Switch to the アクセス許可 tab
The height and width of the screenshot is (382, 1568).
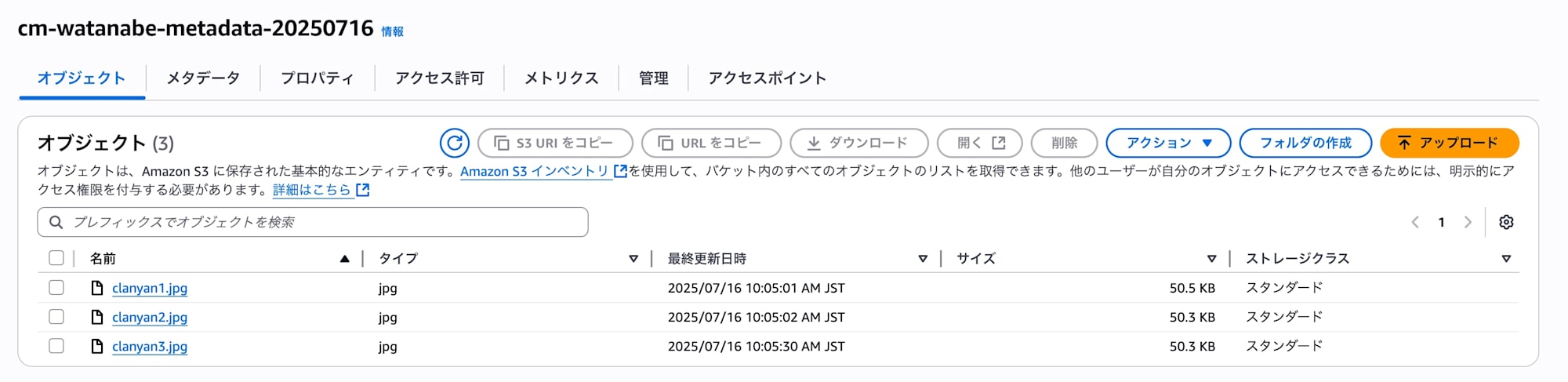click(440, 78)
